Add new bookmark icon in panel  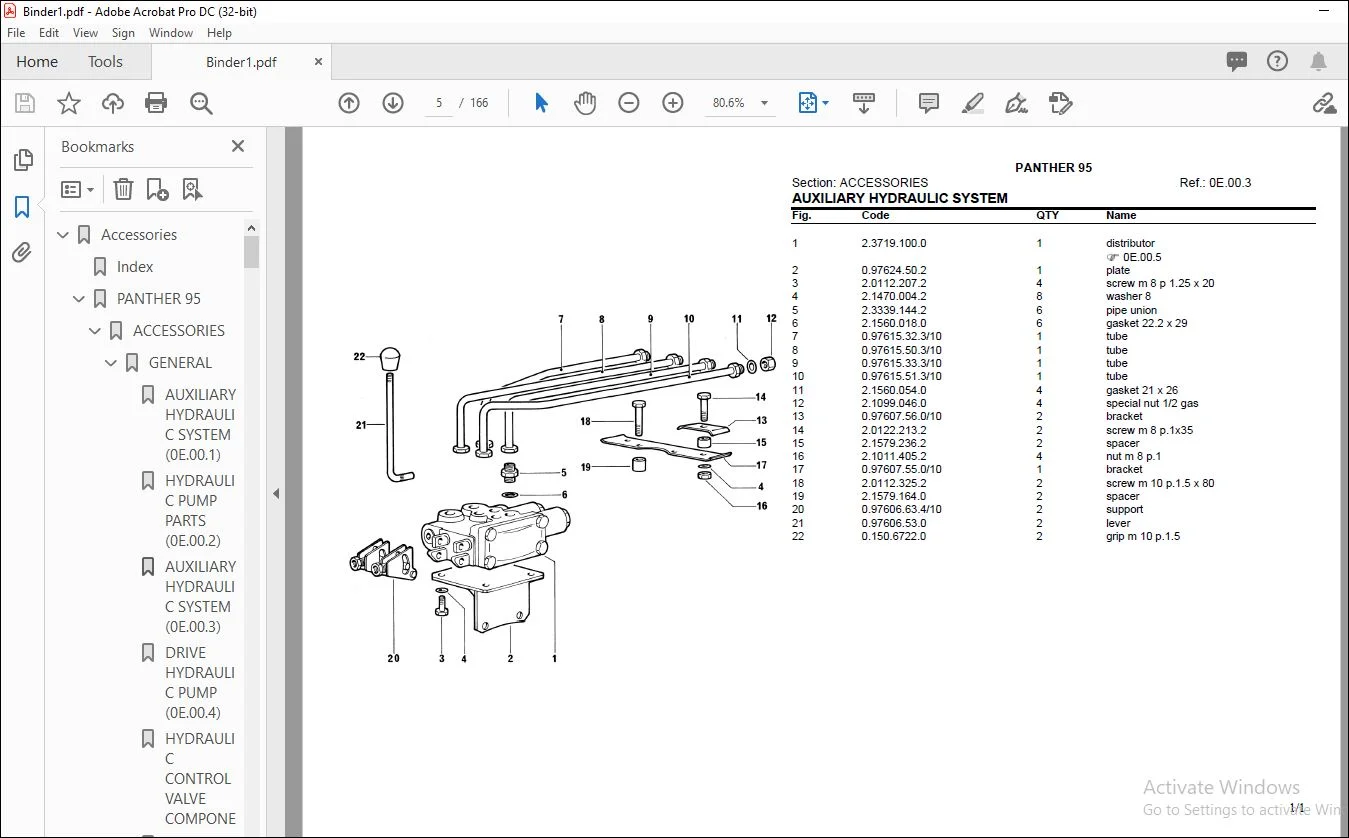pos(157,189)
